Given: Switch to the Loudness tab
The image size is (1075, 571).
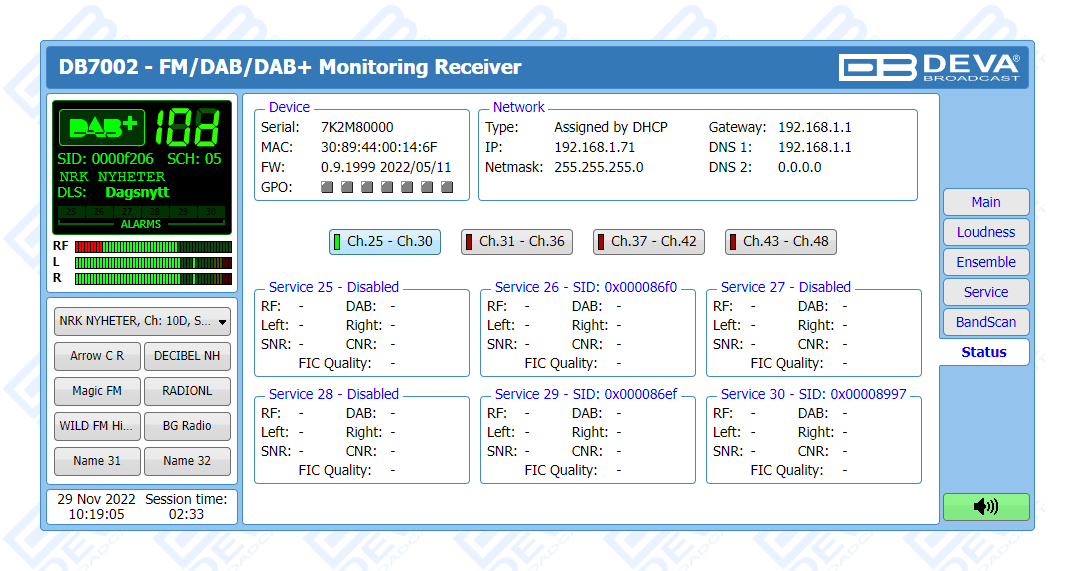Looking at the screenshot, I should (985, 232).
